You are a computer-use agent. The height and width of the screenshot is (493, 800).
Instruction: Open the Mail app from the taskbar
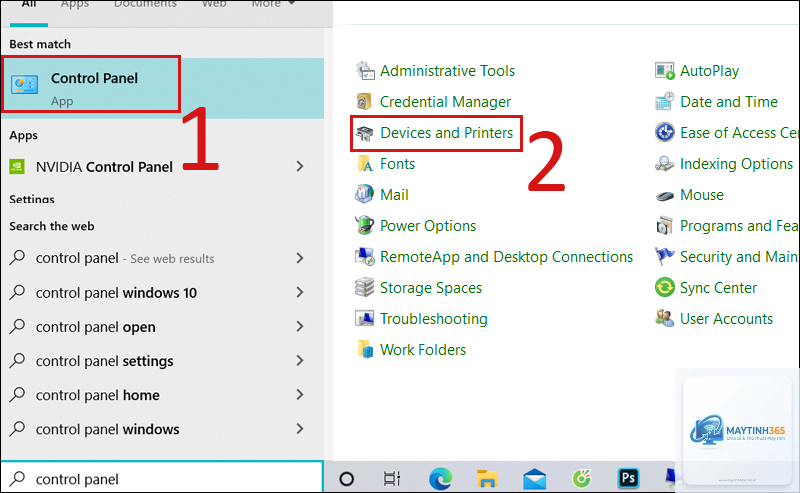click(534, 479)
